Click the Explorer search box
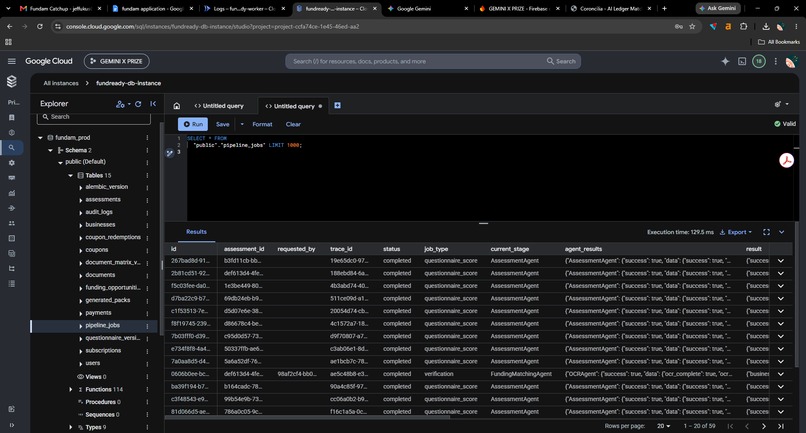 coord(94,117)
